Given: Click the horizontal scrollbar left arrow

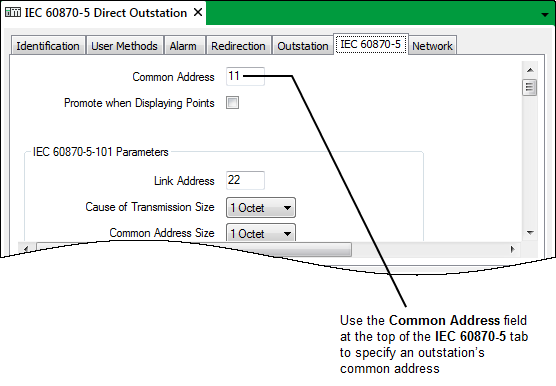Looking at the screenshot, I should tap(26, 249).
